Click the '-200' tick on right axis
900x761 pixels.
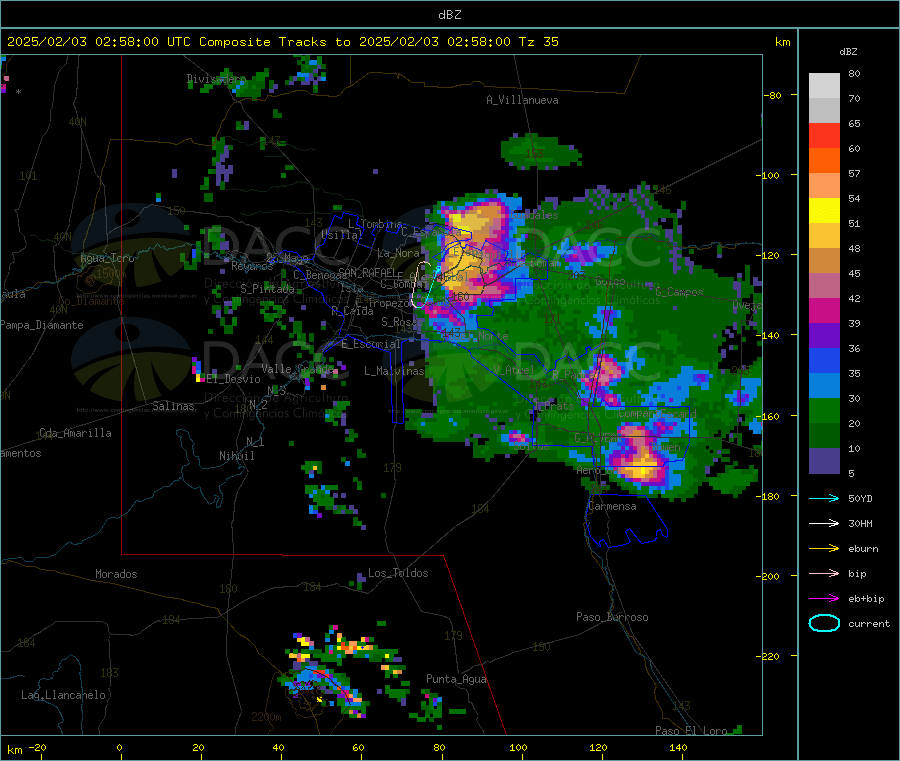tap(770, 576)
